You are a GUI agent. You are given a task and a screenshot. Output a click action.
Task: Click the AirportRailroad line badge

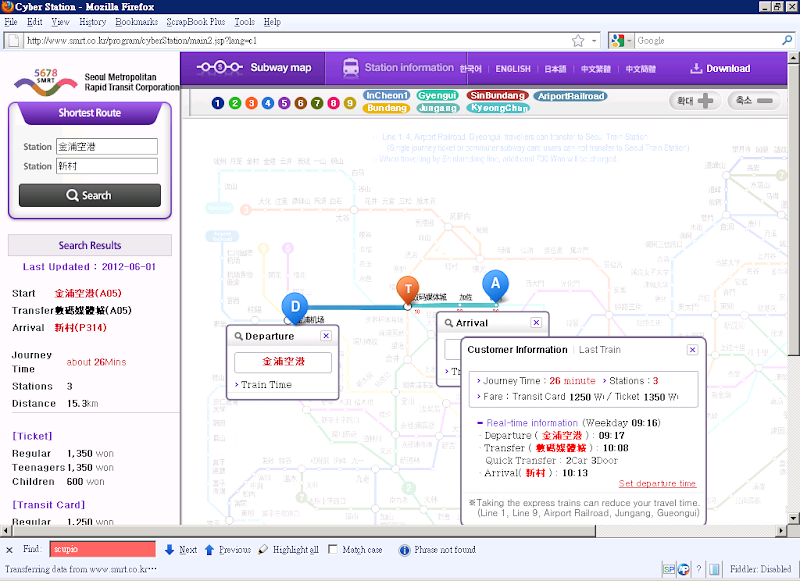(x=570, y=96)
